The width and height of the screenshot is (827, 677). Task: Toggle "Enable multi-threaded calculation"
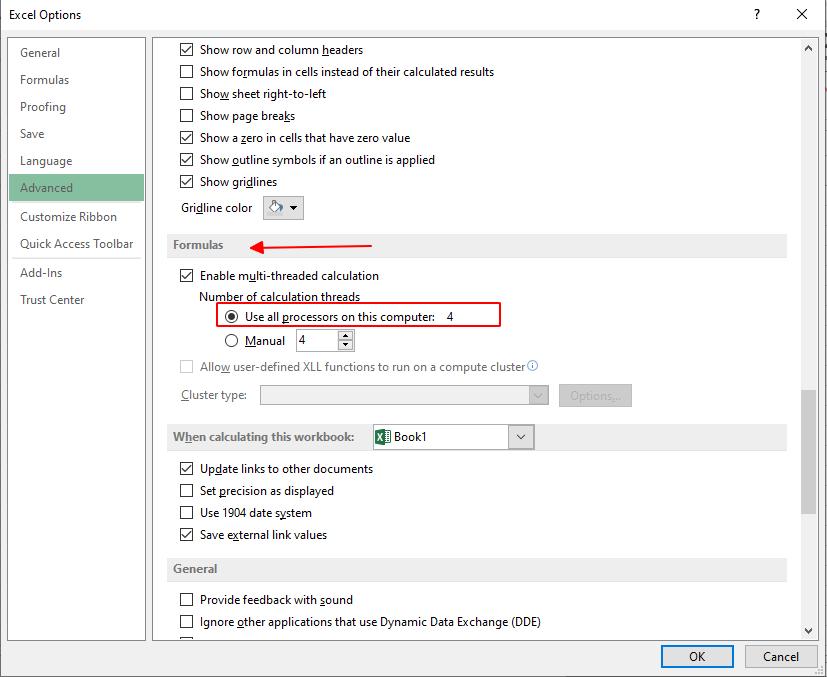185,275
